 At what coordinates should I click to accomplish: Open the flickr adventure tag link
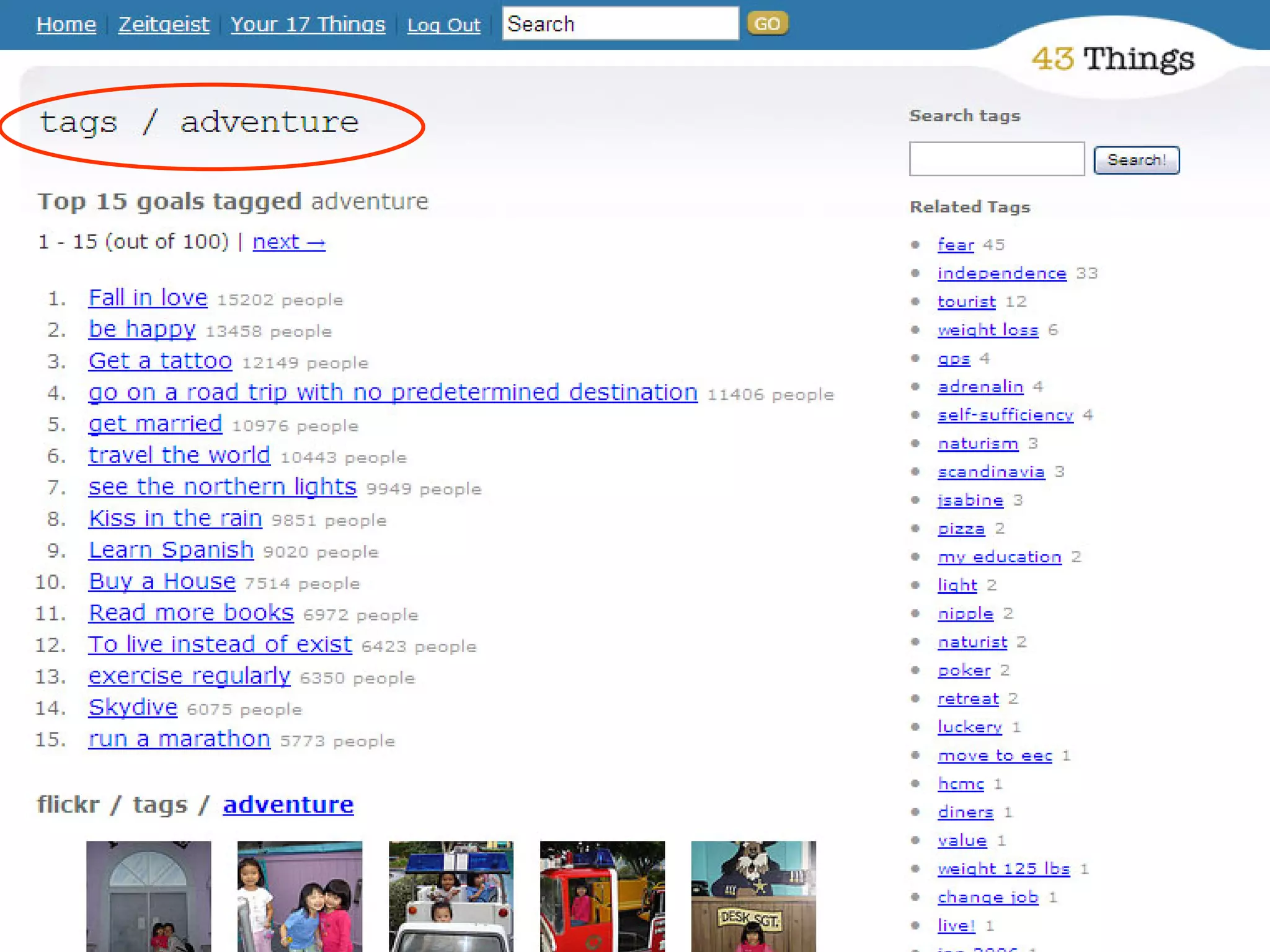click(x=288, y=804)
